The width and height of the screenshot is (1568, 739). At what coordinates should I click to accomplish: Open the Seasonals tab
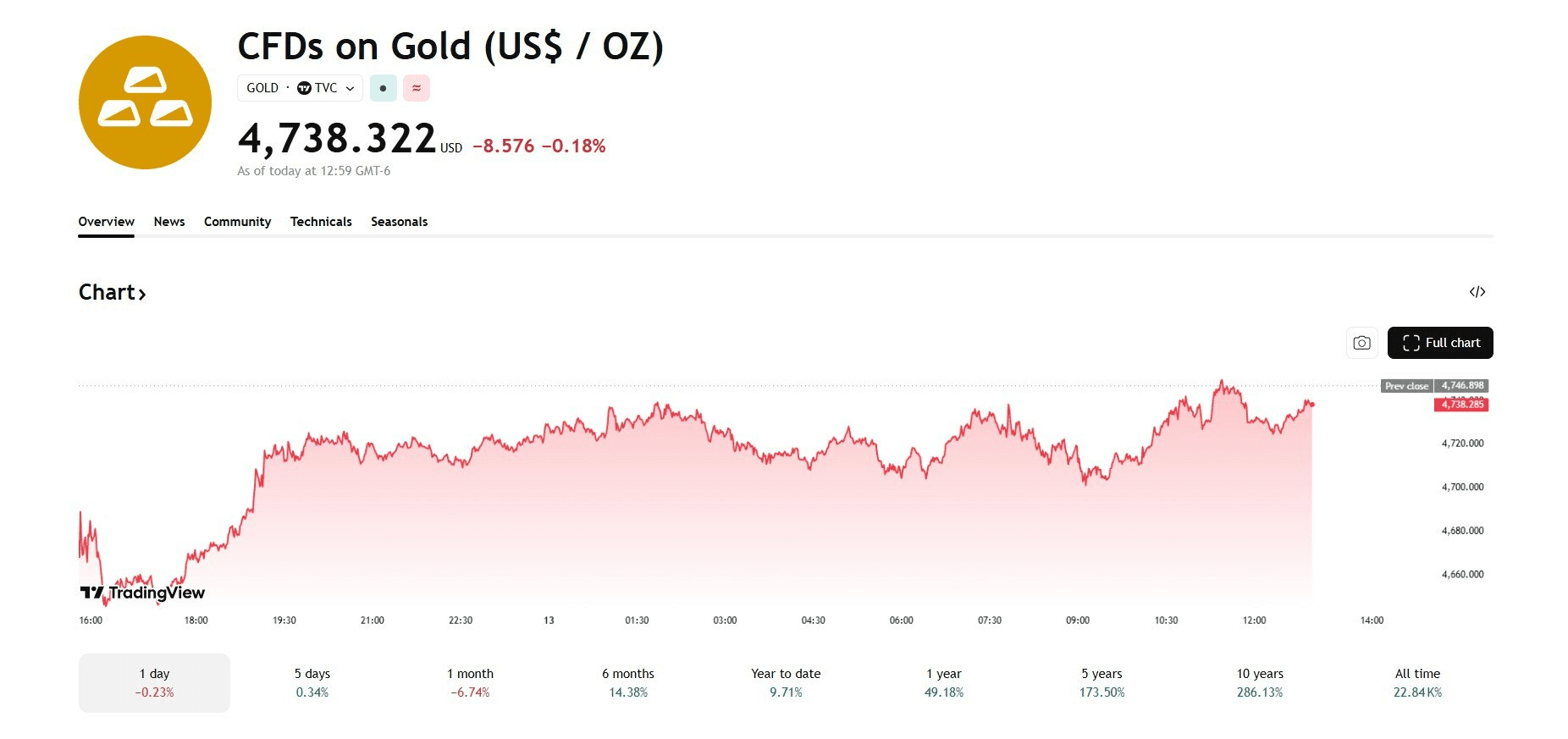point(399,222)
